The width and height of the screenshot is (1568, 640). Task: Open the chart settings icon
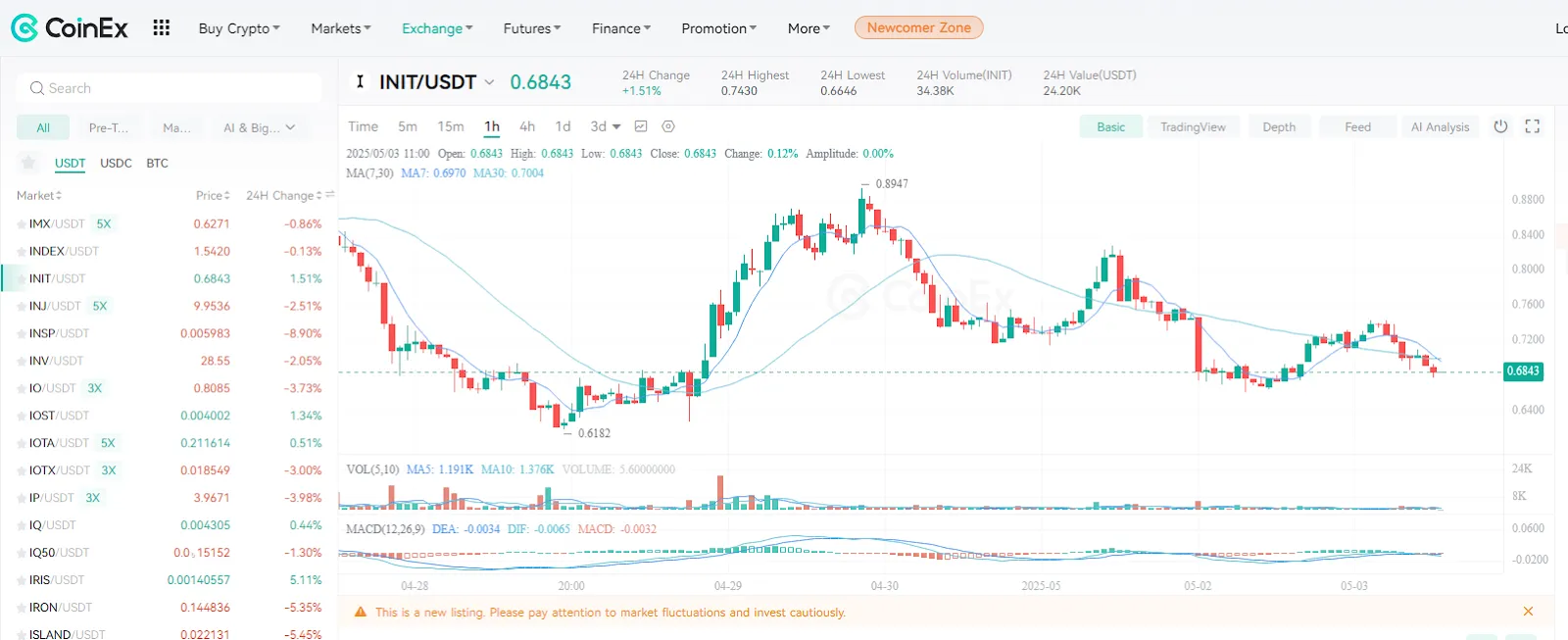tap(668, 126)
